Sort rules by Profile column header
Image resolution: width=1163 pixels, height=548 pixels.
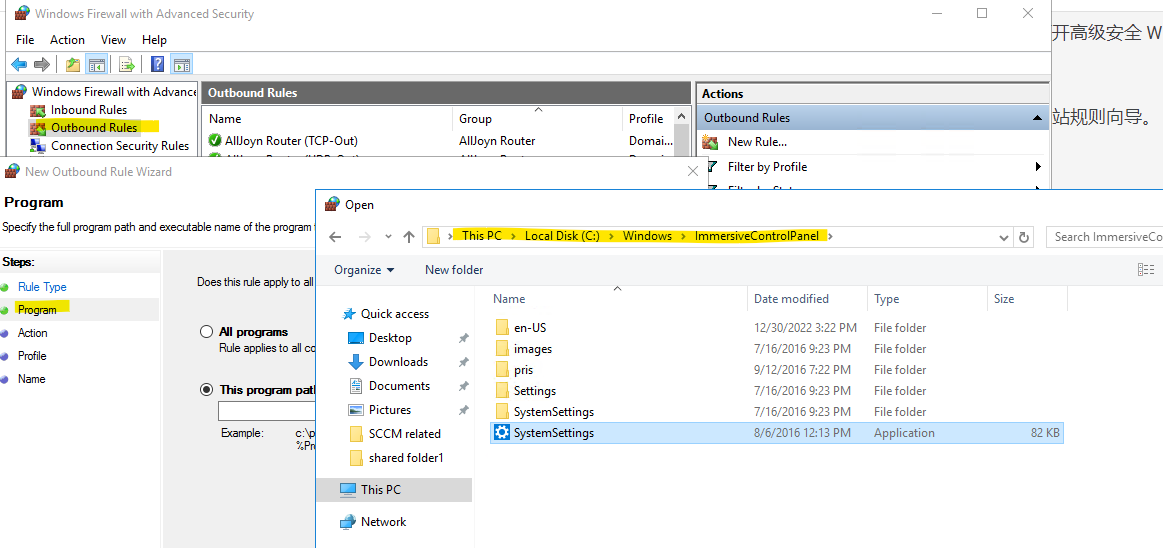(648, 119)
